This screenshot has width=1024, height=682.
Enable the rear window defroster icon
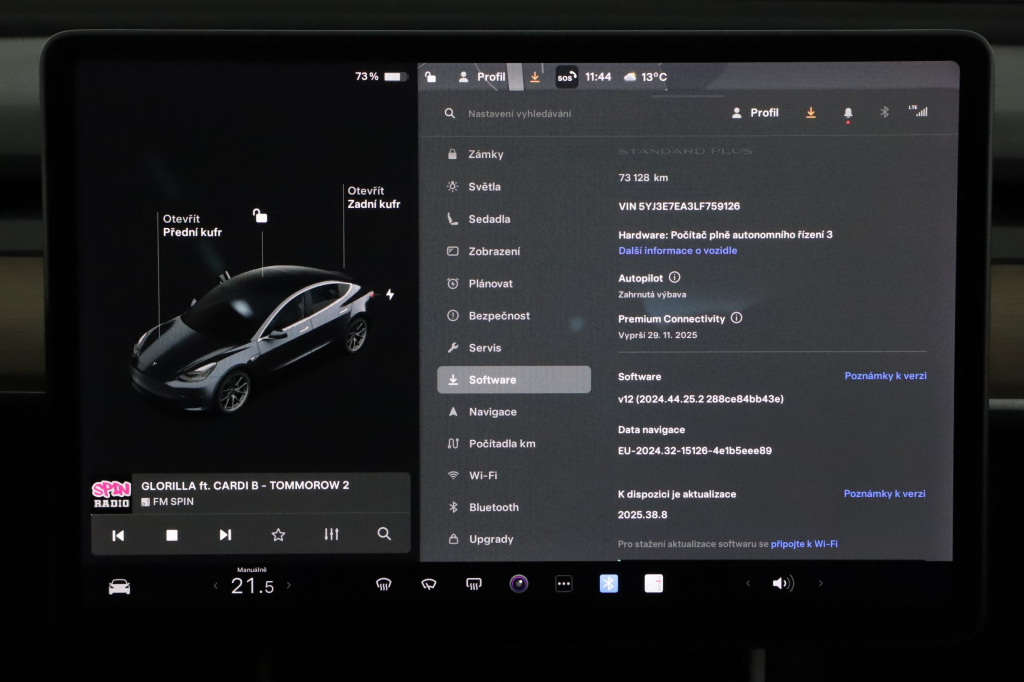tap(473, 583)
